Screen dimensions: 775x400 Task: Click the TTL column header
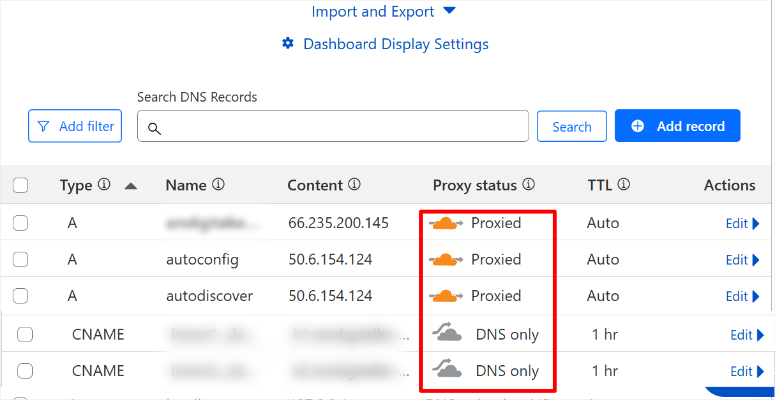[x=600, y=185]
